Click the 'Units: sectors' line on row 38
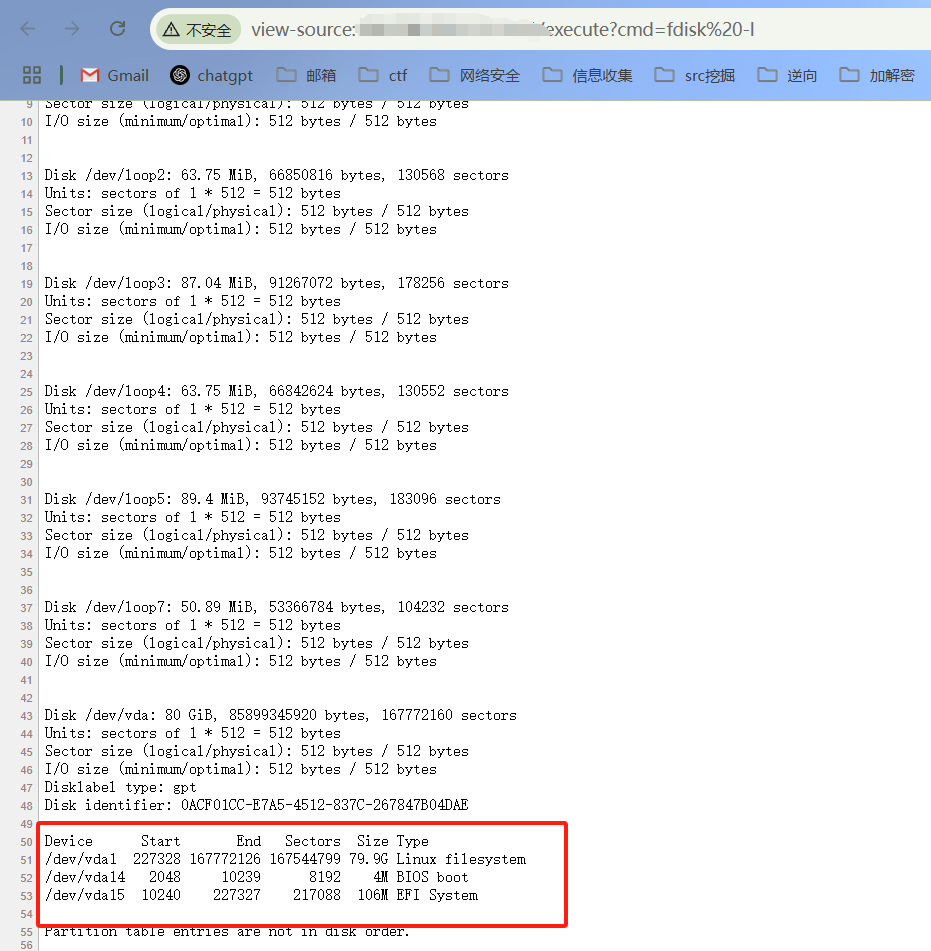Screen dimensions: 931x951 coord(192,625)
